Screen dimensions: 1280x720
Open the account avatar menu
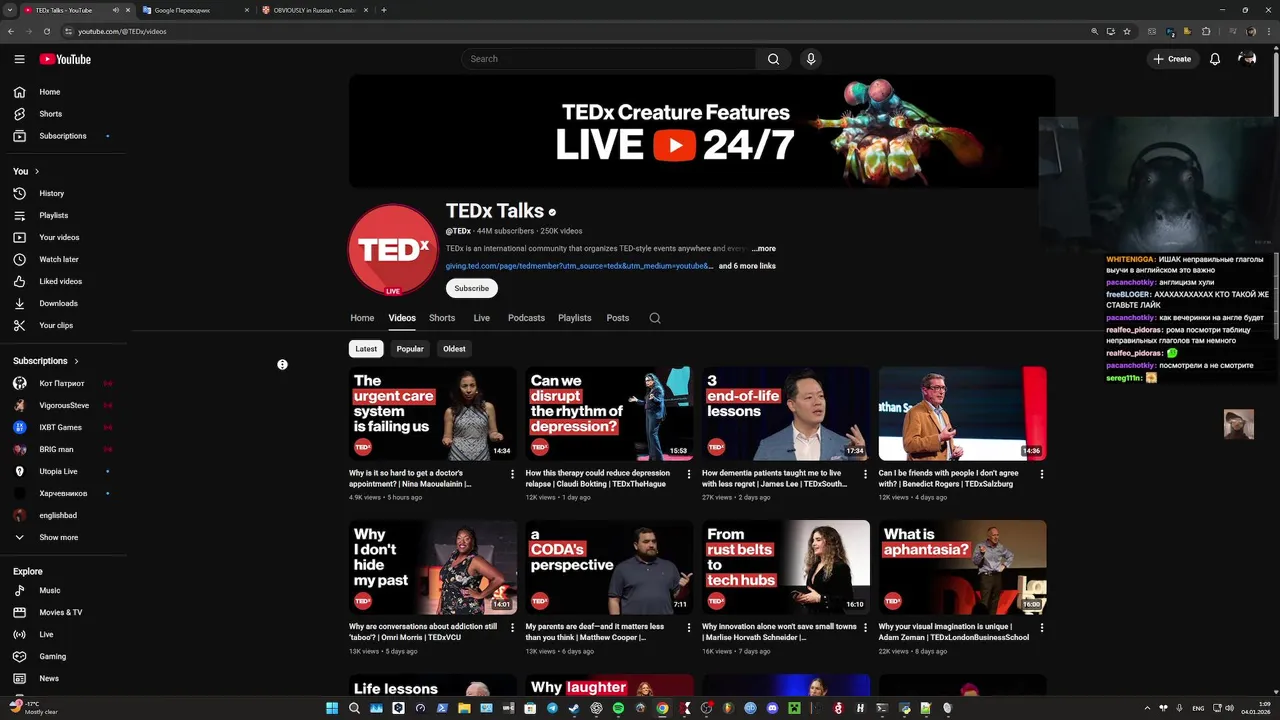(1247, 59)
